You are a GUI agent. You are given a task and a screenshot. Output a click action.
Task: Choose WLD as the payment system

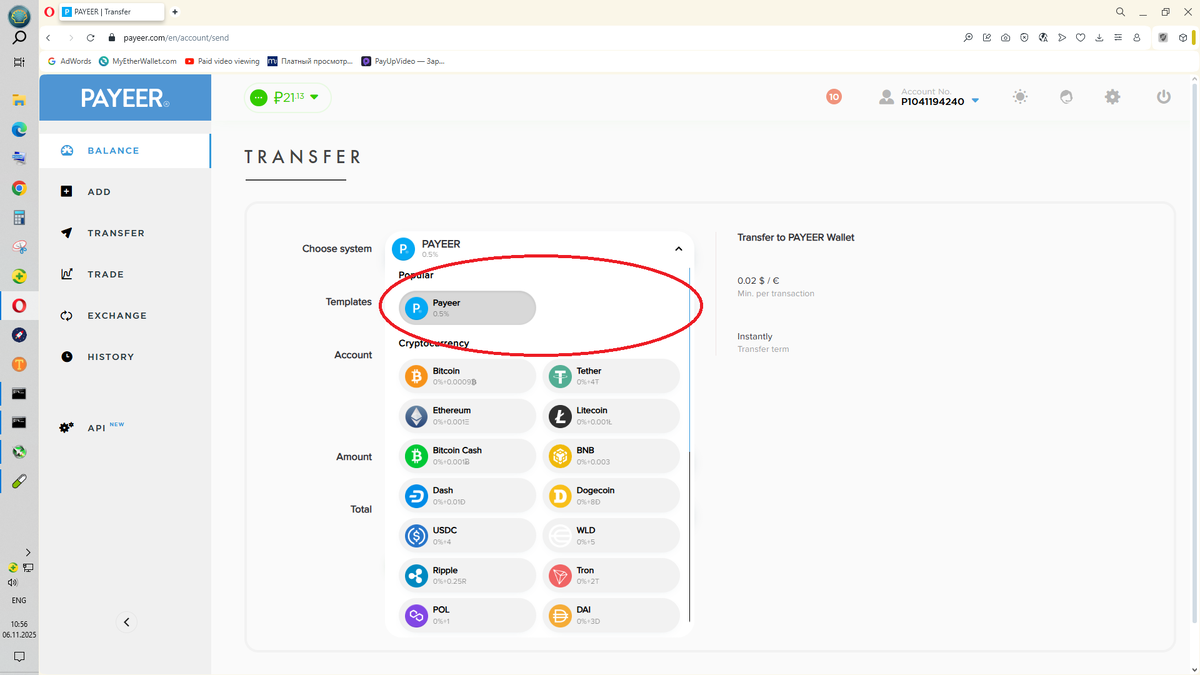pyautogui.click(x=611, y=536)
